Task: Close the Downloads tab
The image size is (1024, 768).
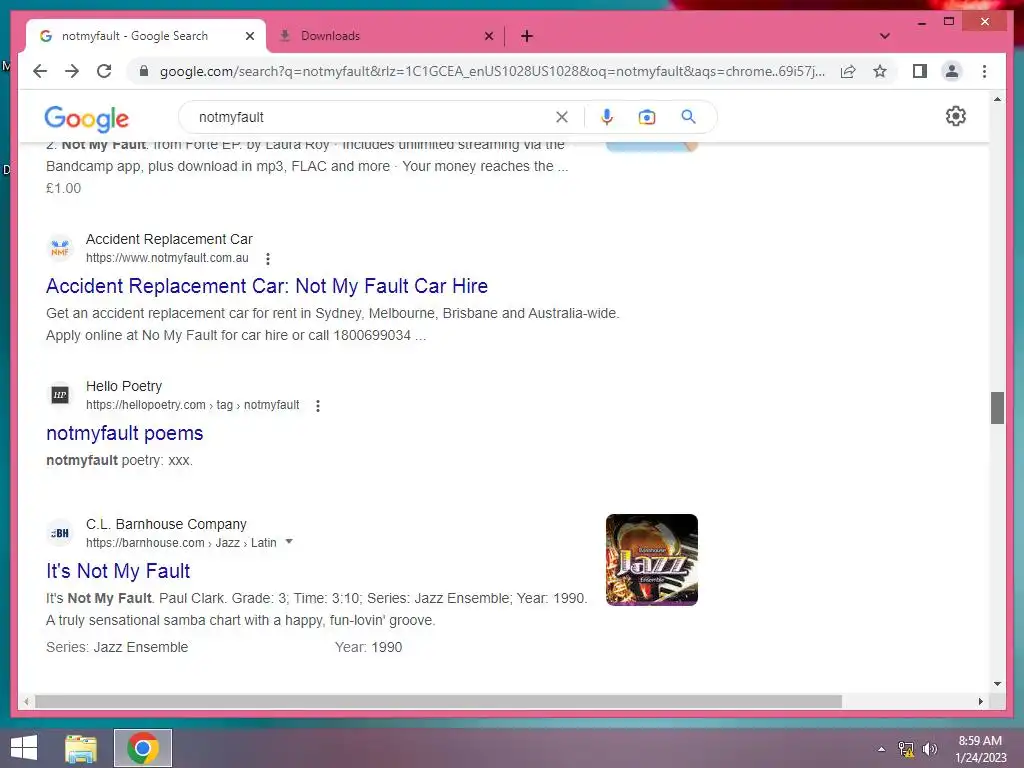Action: (489, 36)
